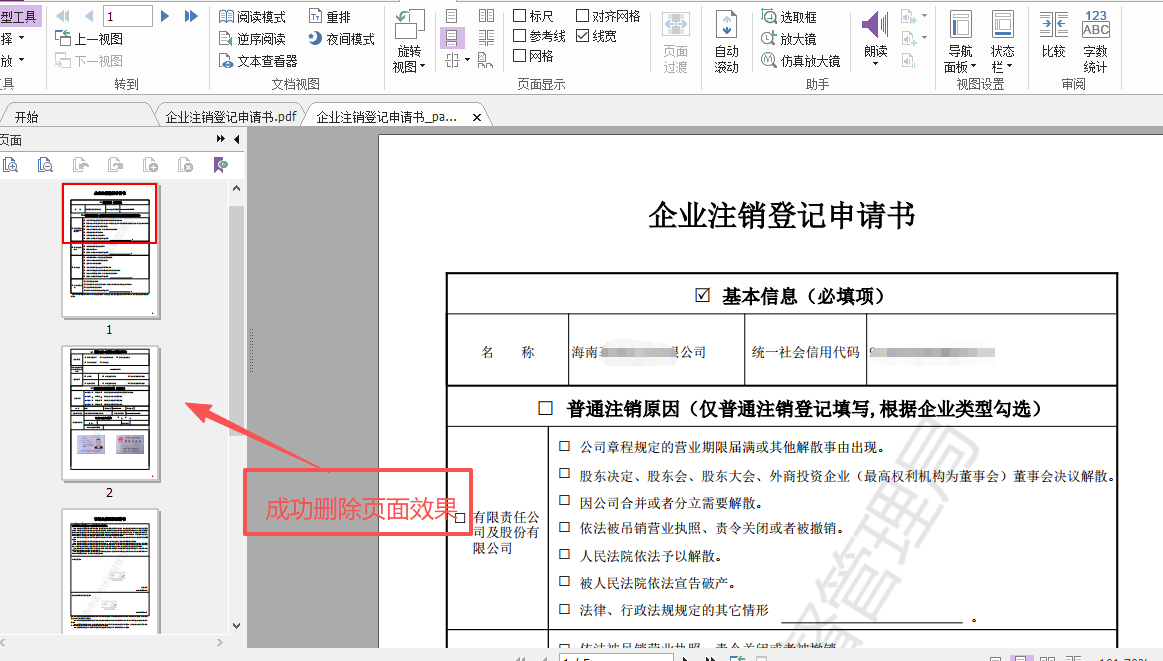Click 人民法院依法予以解散 text line
The width and height of the screenshot is (1163, 661).
[x=651, y=556]
